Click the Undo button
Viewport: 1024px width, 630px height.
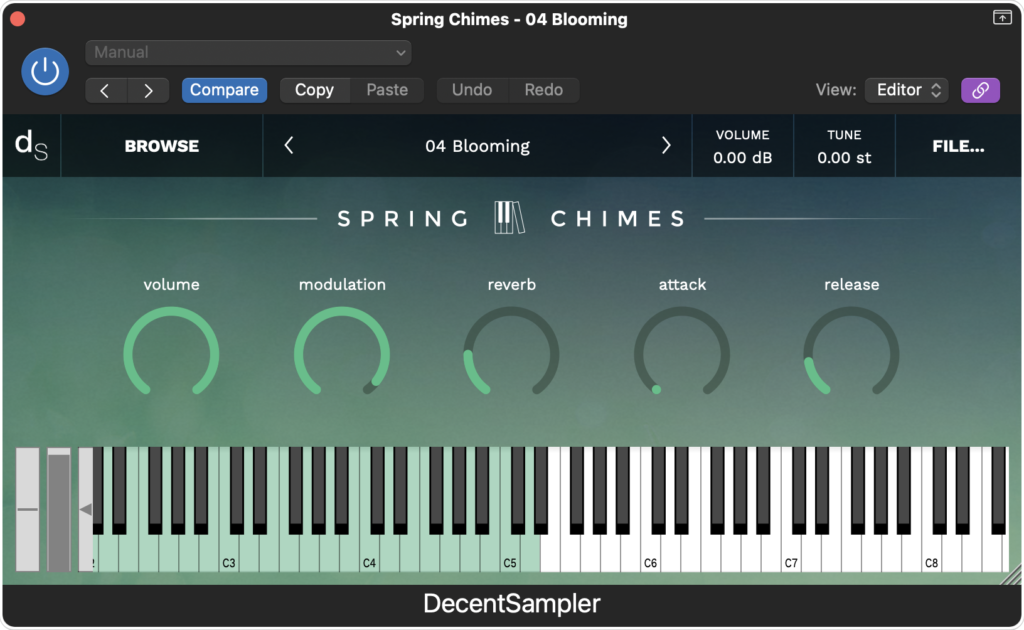472,90
